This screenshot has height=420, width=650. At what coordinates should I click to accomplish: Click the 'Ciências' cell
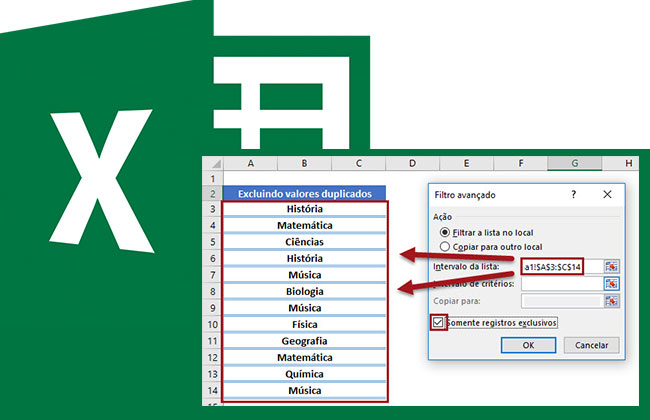click(x=305, y=242)
